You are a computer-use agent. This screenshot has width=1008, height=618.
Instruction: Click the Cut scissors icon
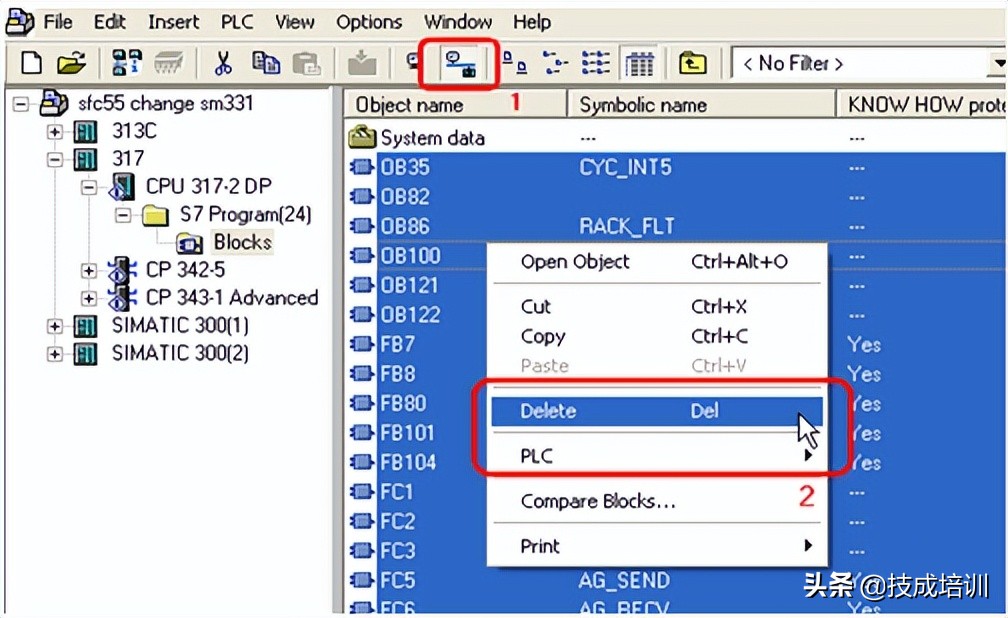(x=223, y=63)
